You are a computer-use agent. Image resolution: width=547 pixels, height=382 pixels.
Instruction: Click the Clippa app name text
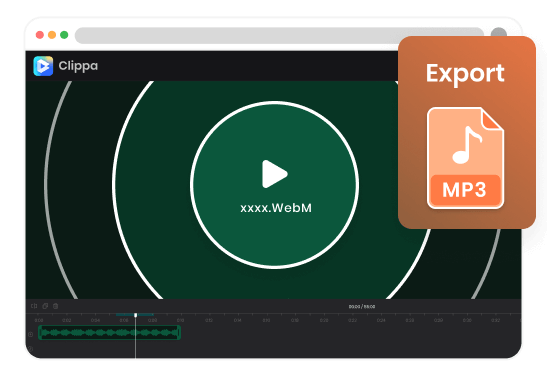78,66
